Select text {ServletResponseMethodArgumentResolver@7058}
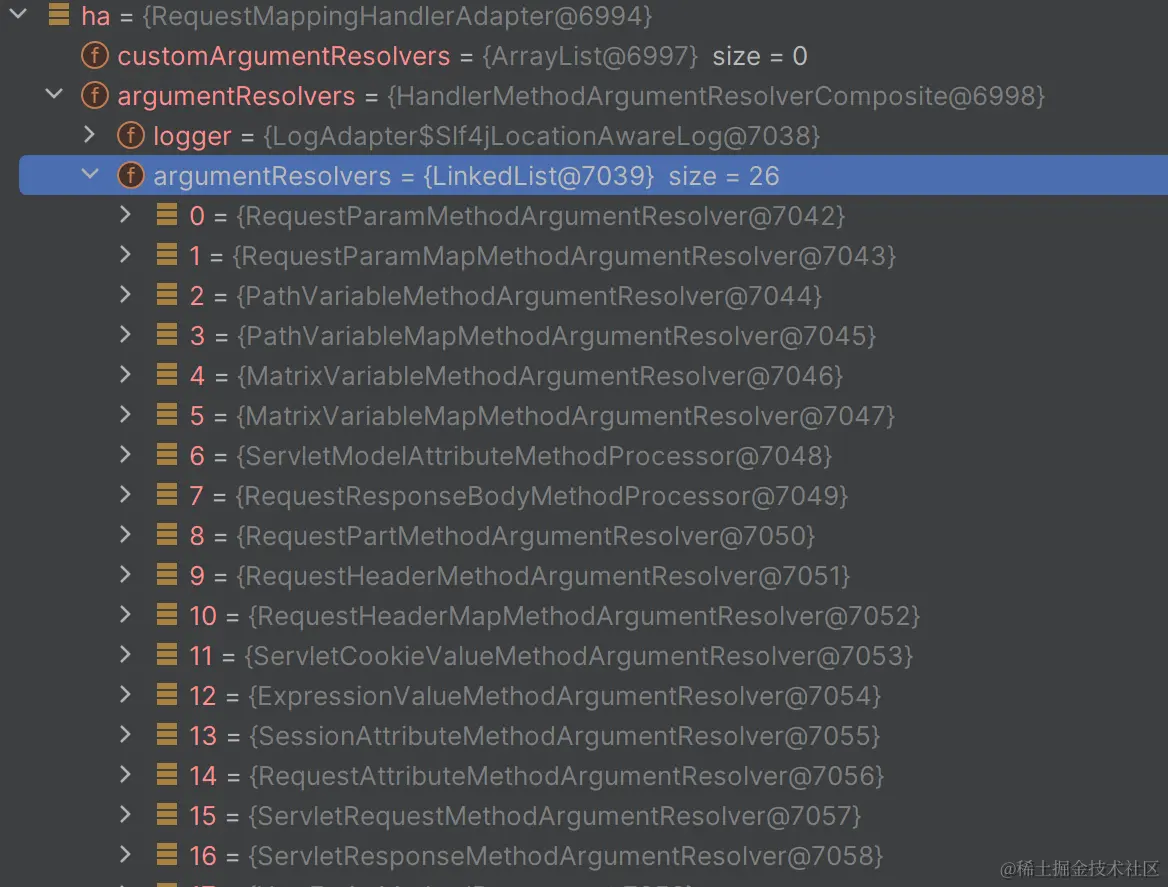This screenshot has height=887, width=1168. point(565,856)
